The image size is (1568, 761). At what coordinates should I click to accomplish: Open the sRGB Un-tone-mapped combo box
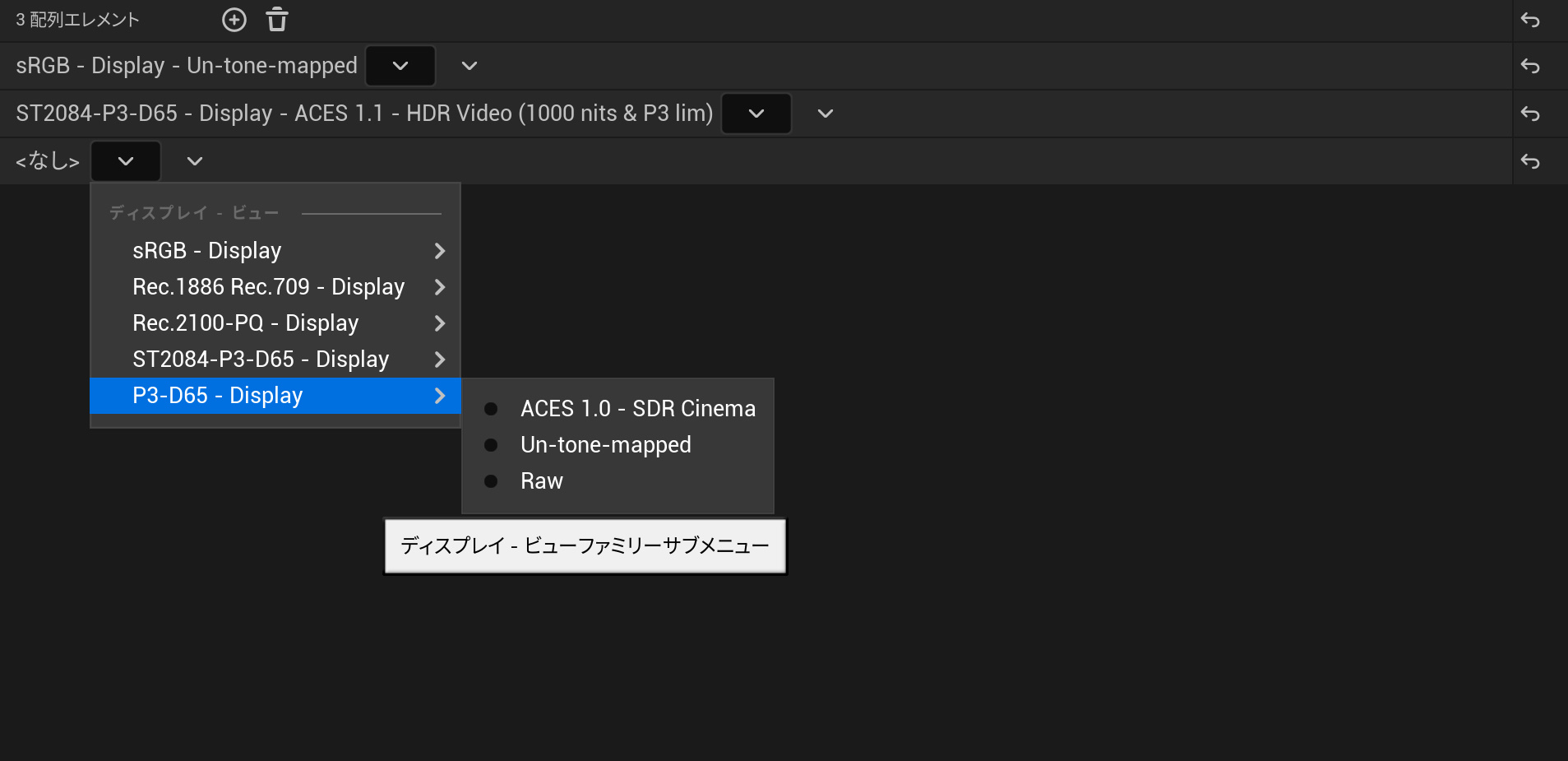point(400,66)
